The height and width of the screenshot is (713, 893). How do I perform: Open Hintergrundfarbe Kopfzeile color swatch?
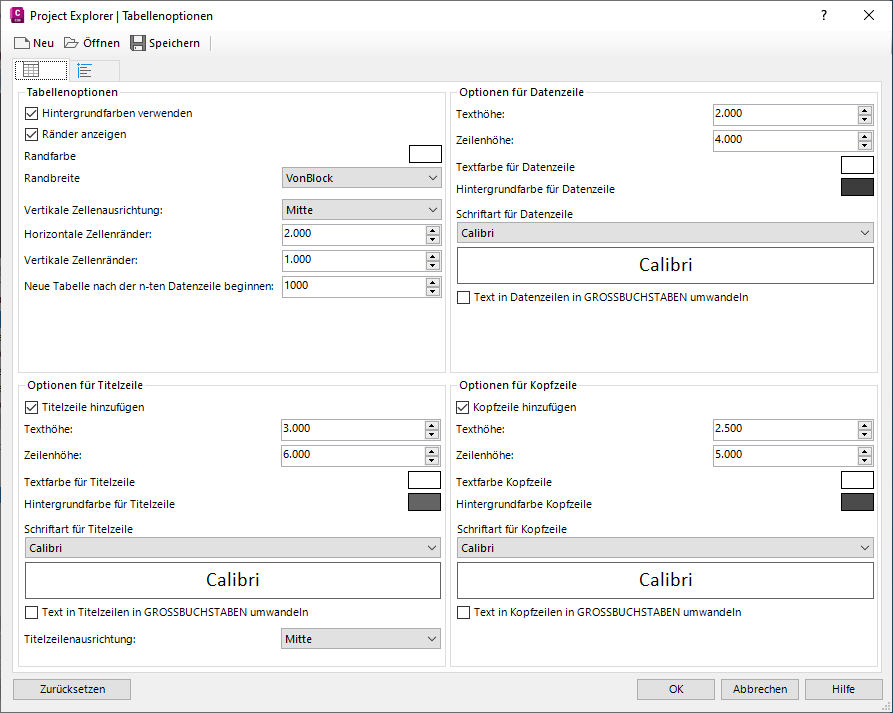click(857, 502)
